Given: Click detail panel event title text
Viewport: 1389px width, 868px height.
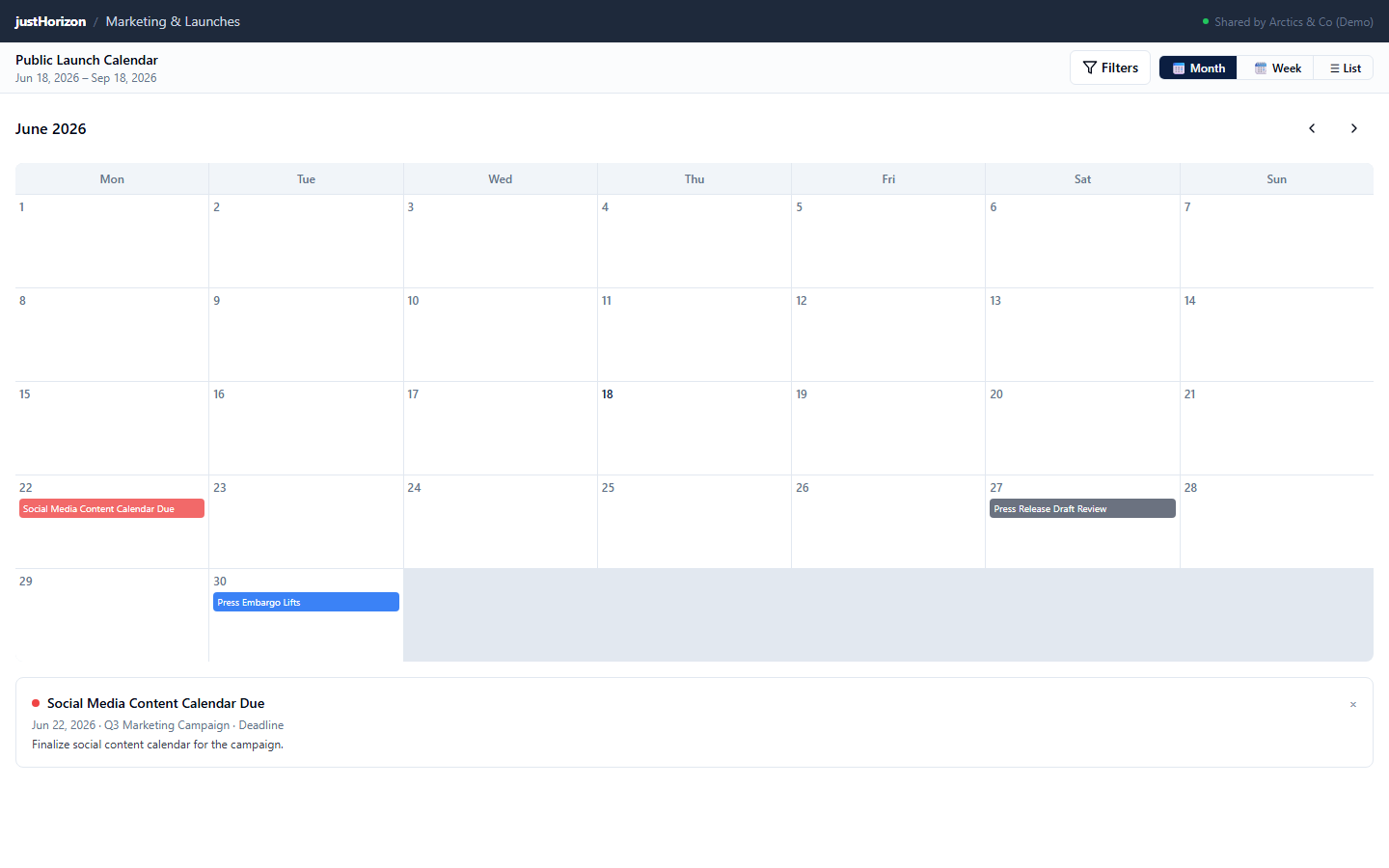Looking at the screenshot, I should pyautogui.click(x=155, y=703).
